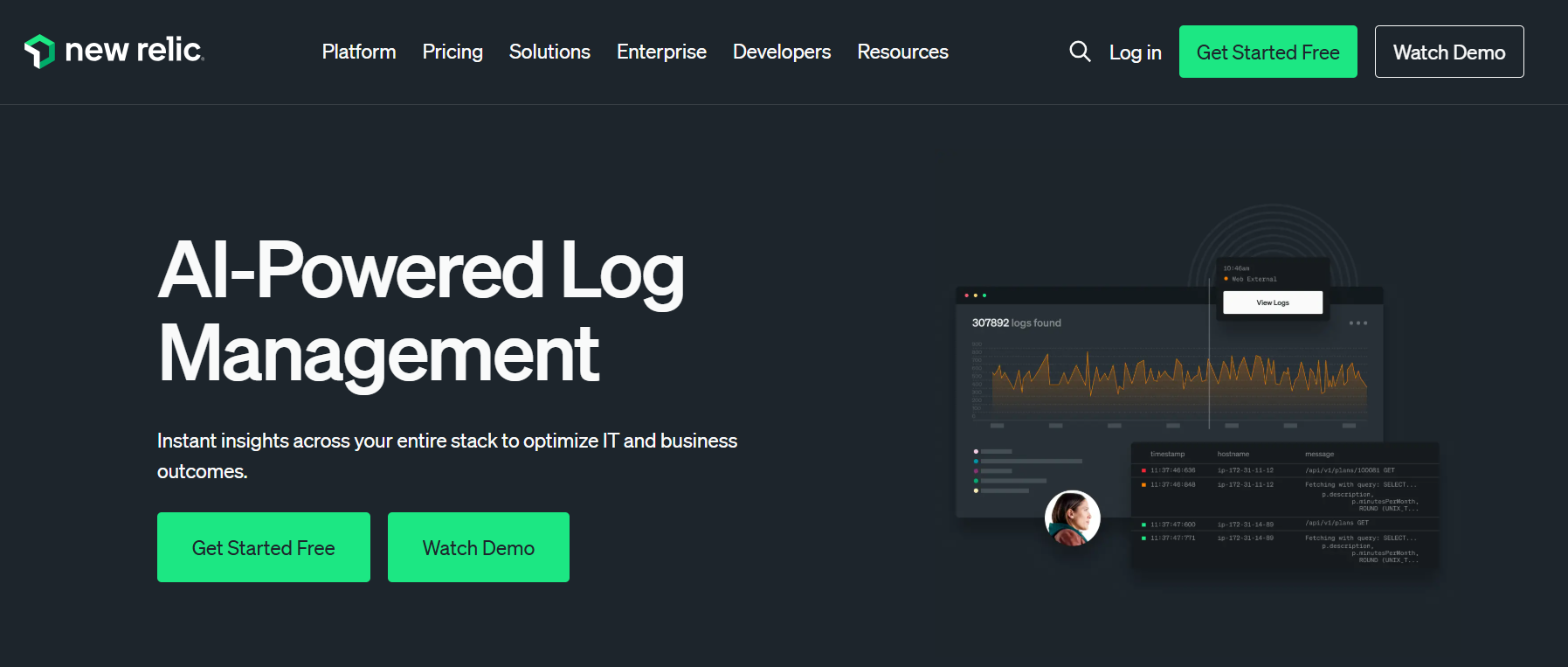The width and height of the screenshot is (1568, 667).
Task: Open the search magnifier icon
Action: (x=1080, y=52)
